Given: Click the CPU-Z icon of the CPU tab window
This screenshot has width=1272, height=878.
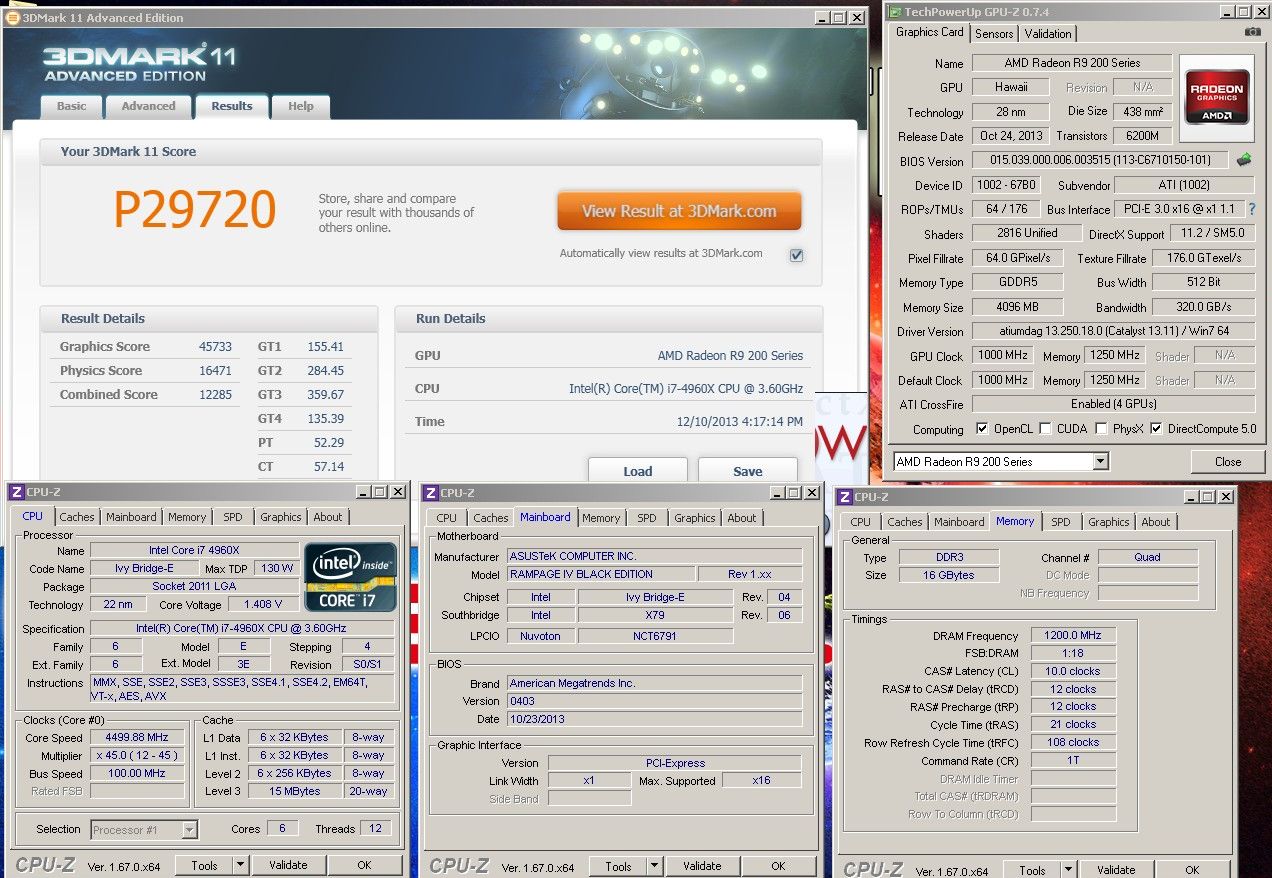Looking at the screenshot, I should [16, 492].
